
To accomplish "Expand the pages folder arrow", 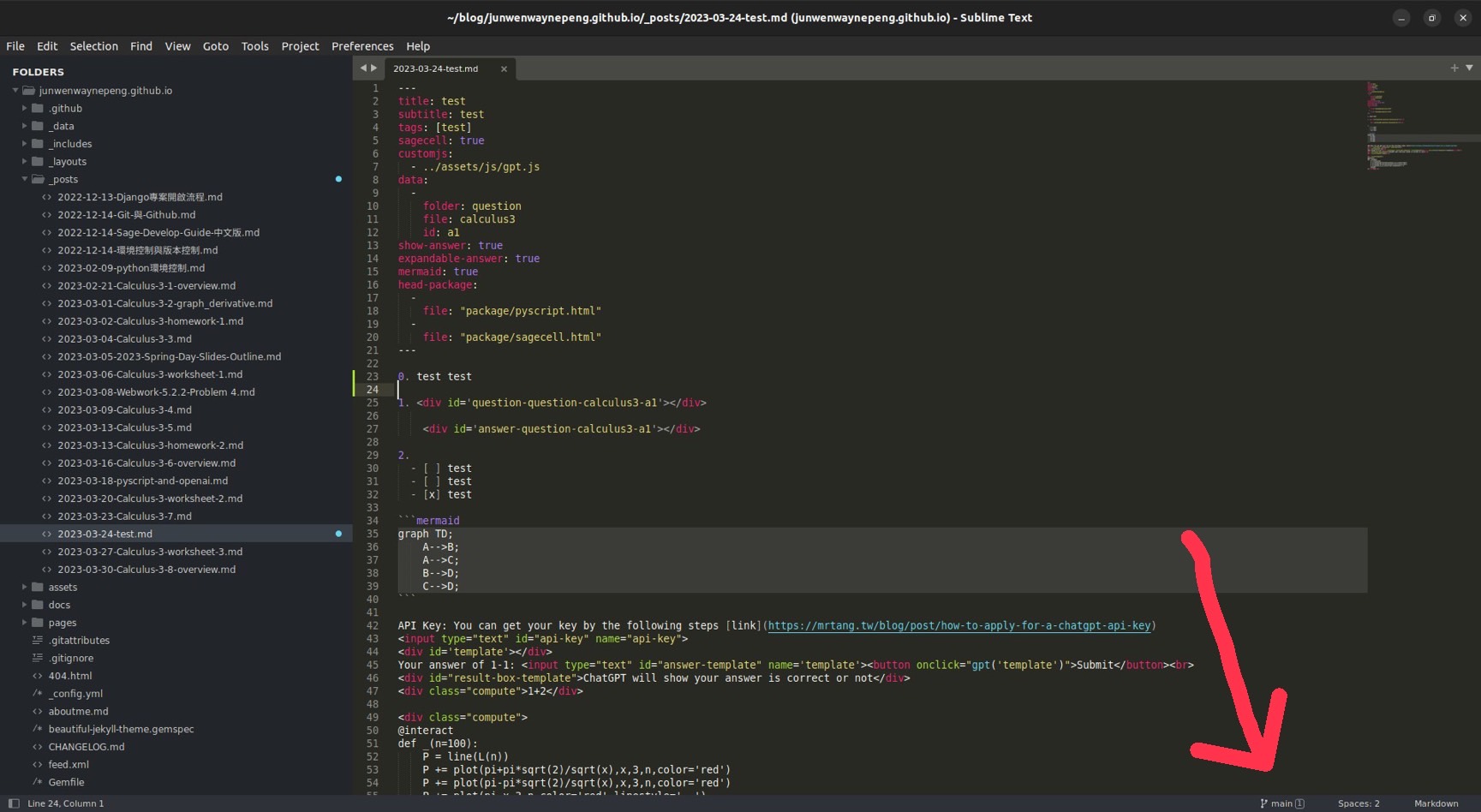I will pos(24,623).
